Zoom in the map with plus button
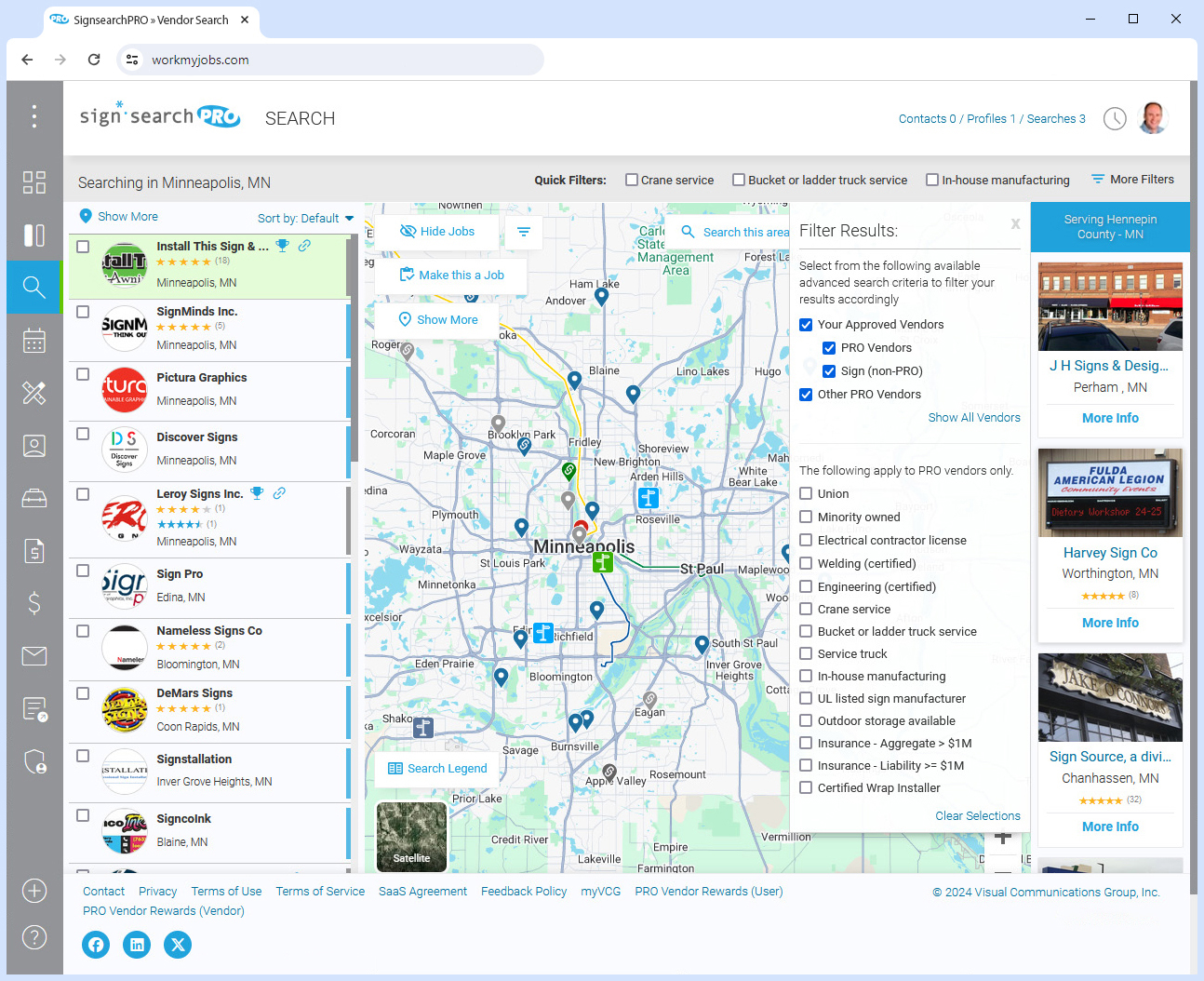Image resolution: width=1204 pixels, height=981 pixels. [1003, 838]
